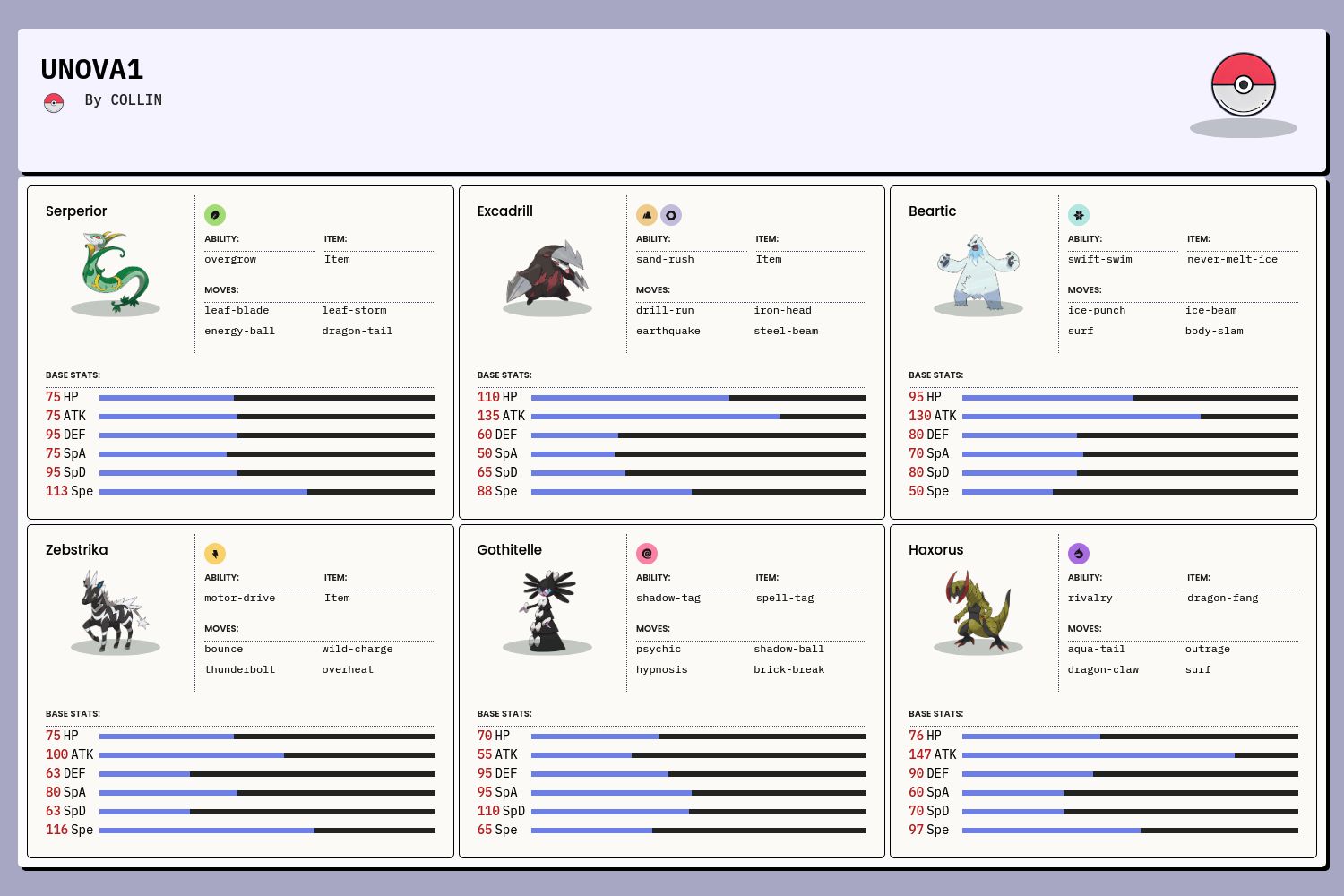Click Haxorus's dragon type icon
This screenshot has height=896, width=1344.
coord(1079,554)
